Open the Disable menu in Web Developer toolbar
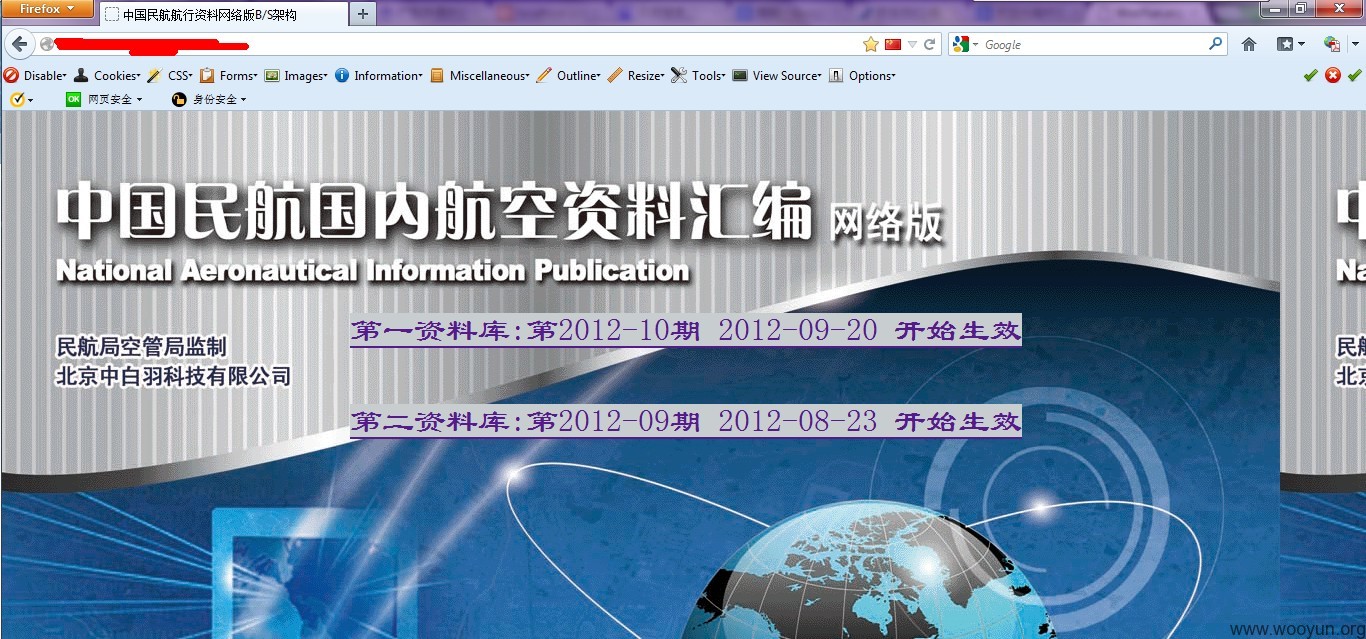Viewport: 1366px width, 639px height. [x=35, y=75]
